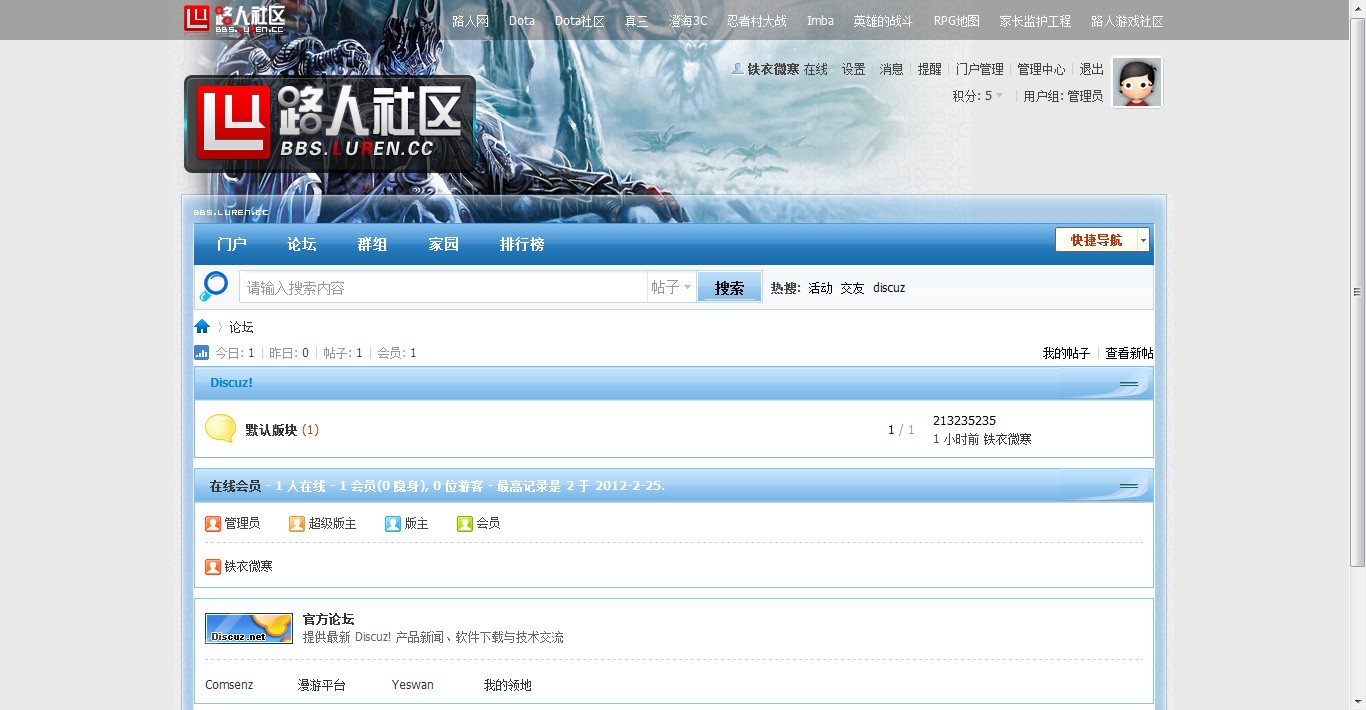This screenshot has height=710, width=1366.
Task: Click the 超级版主 legend icon
Action: pyautogui.click(x=297, y=523)
